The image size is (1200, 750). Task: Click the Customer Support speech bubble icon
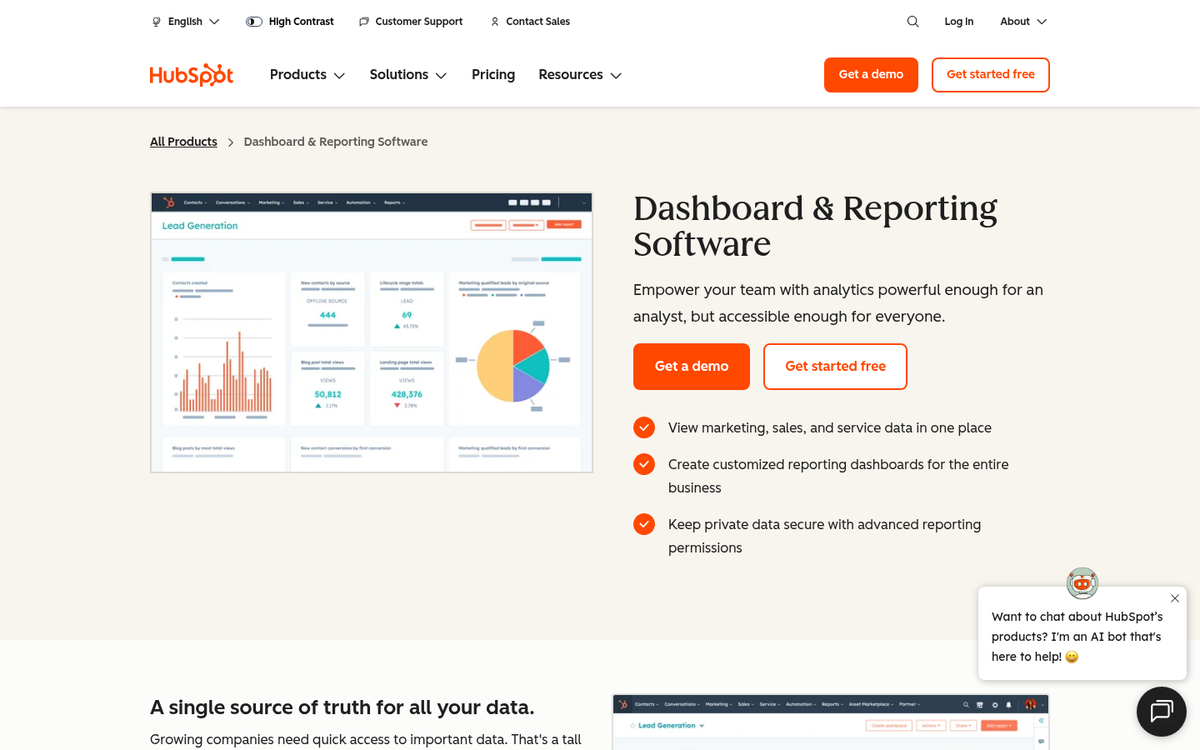(362, 21)
